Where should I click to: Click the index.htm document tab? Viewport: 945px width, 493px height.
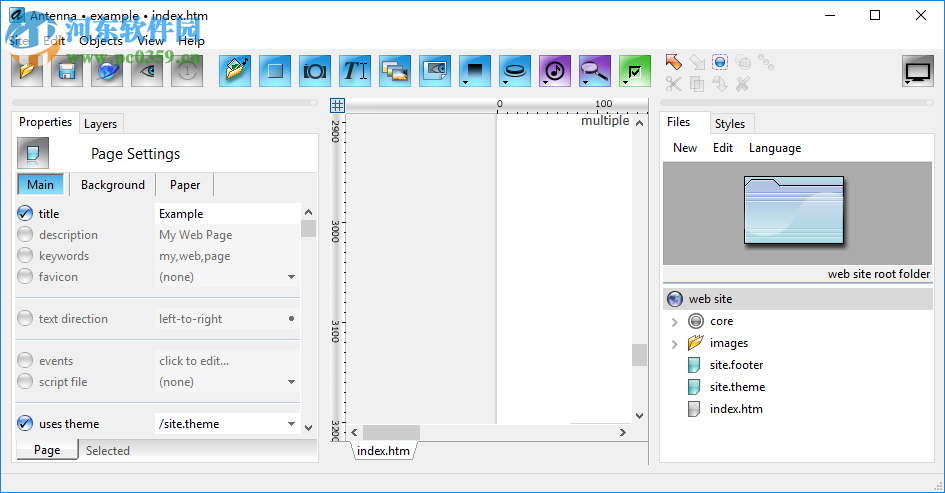(383, 451)
